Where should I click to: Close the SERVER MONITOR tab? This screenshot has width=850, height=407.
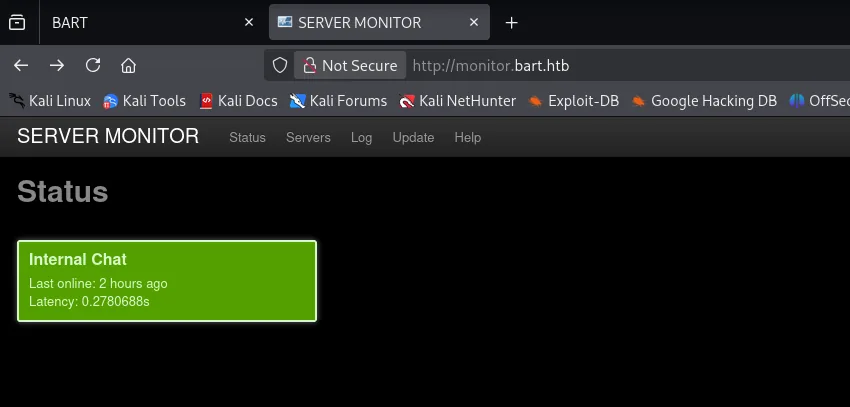[x=474, y=22]
